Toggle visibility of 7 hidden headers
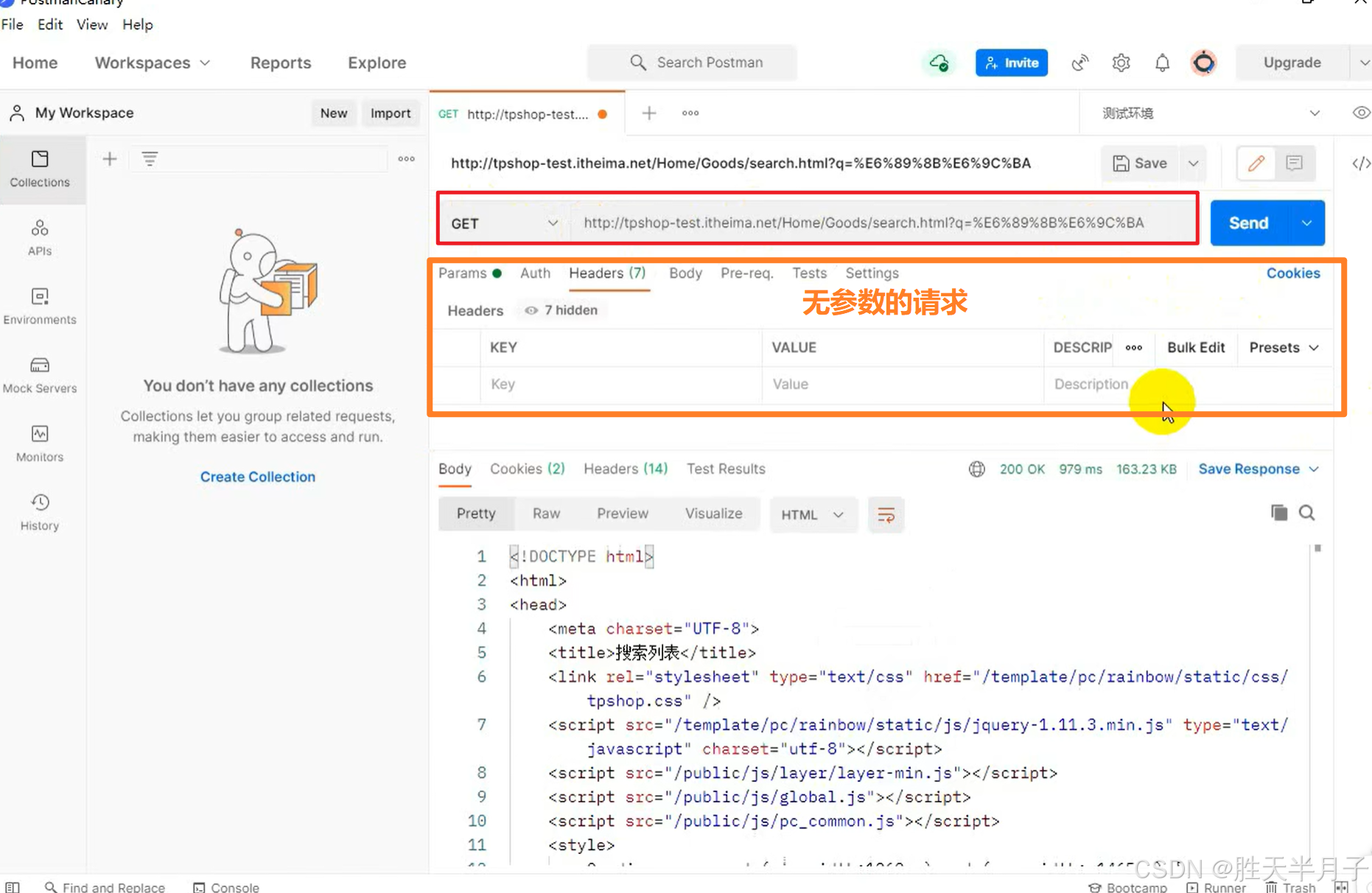The image size is (1372, 893). (x=561, y=310)
